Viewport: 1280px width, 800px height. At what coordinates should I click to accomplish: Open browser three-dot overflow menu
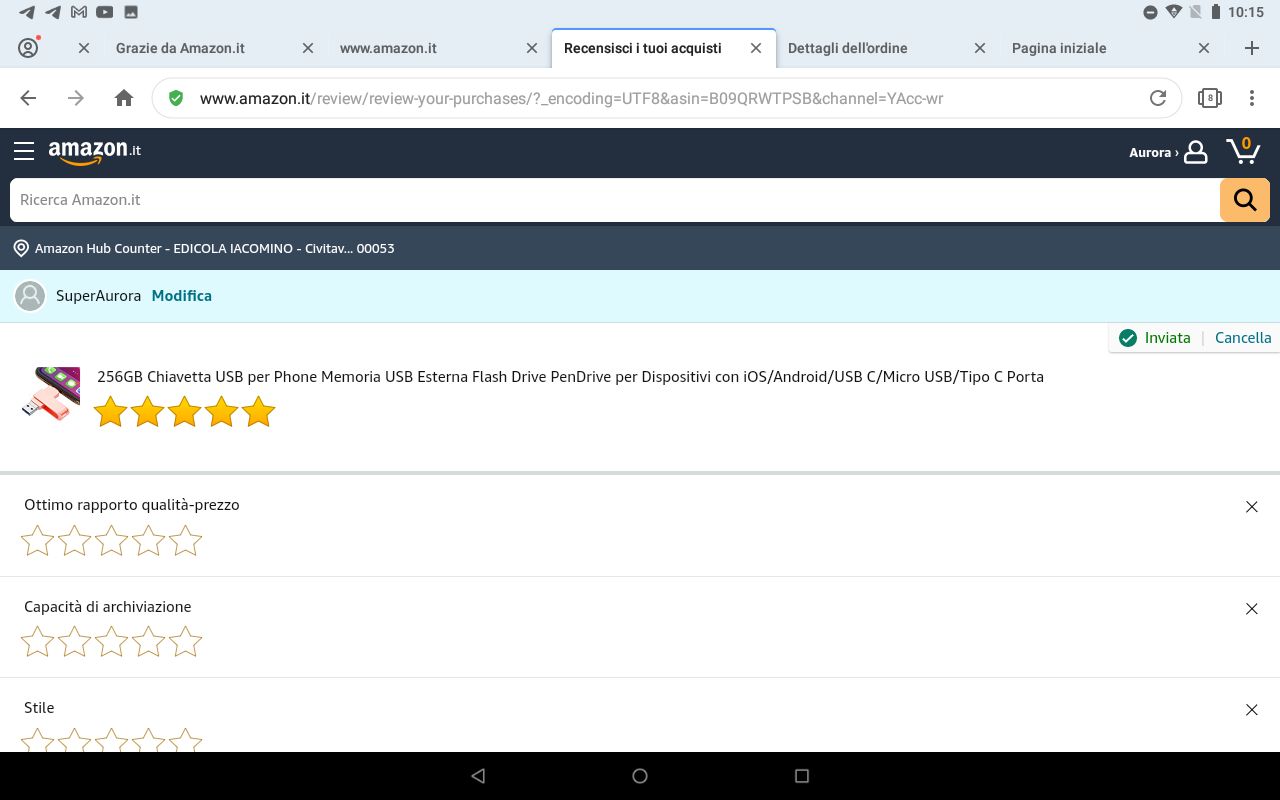click(x=1251, y=98)
